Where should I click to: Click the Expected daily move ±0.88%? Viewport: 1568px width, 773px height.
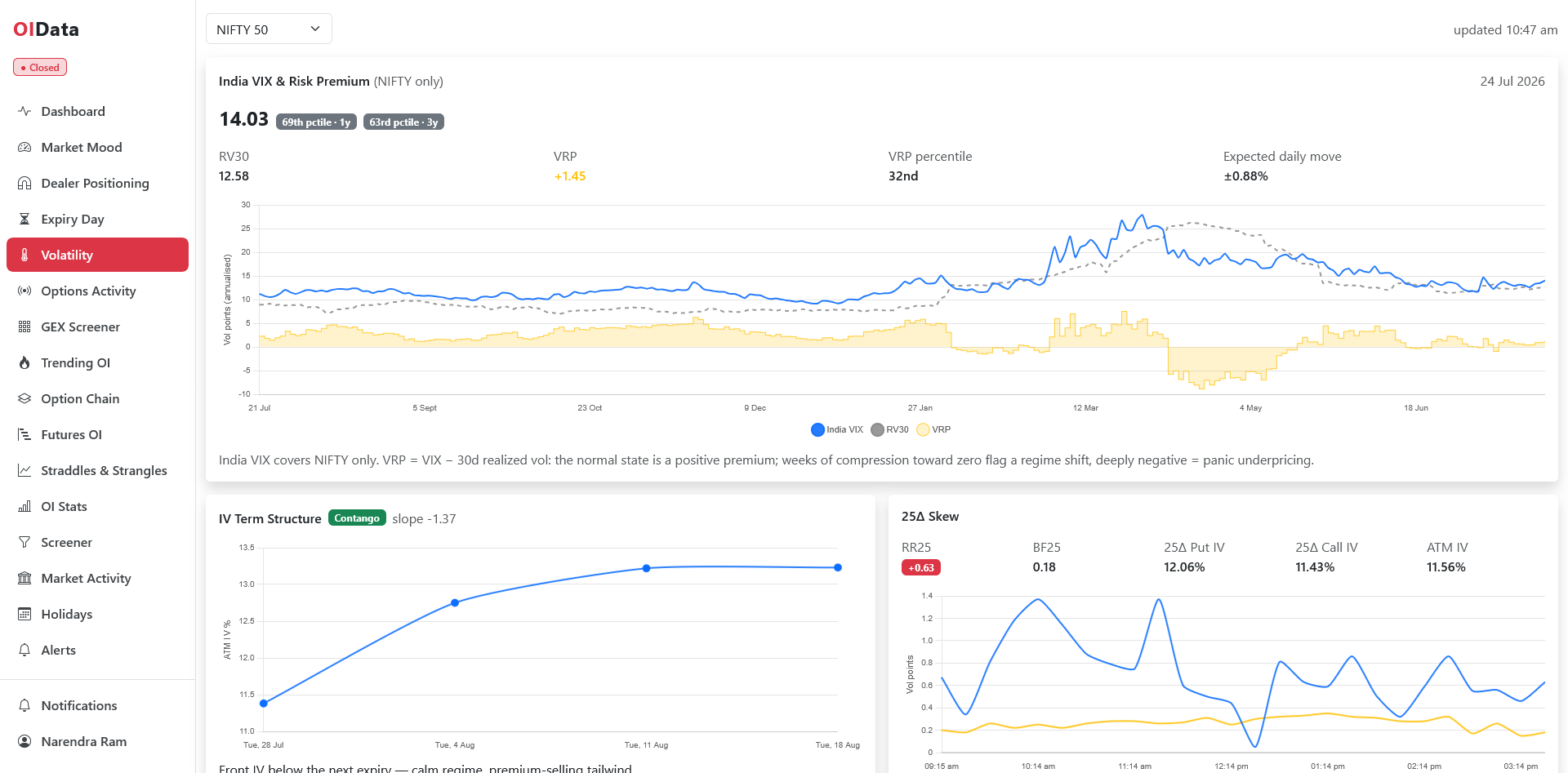point(1245,175)
